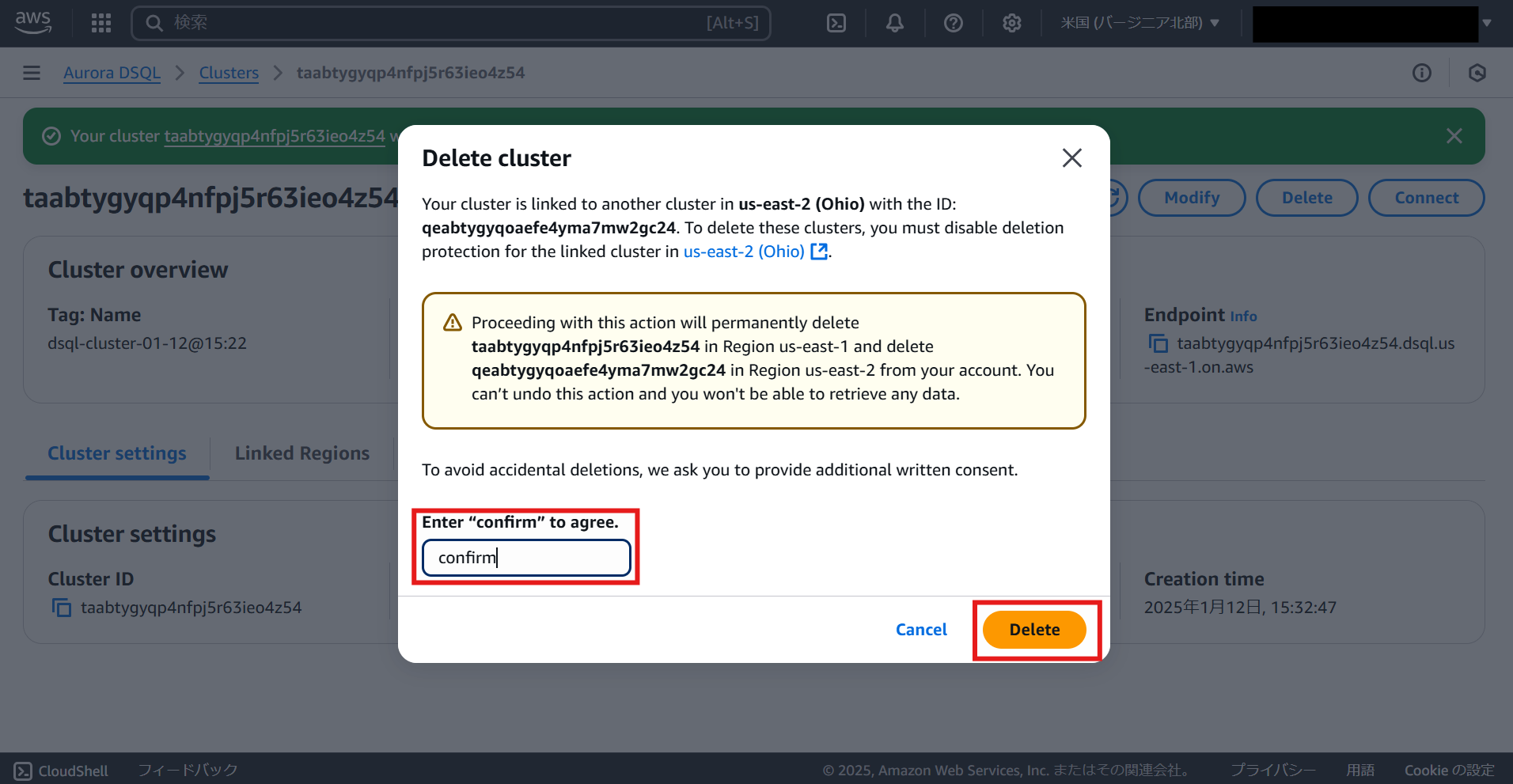Click the Endpoint Info link
This screenshot has height=784, width=1513.
(x=1243, y=316)
